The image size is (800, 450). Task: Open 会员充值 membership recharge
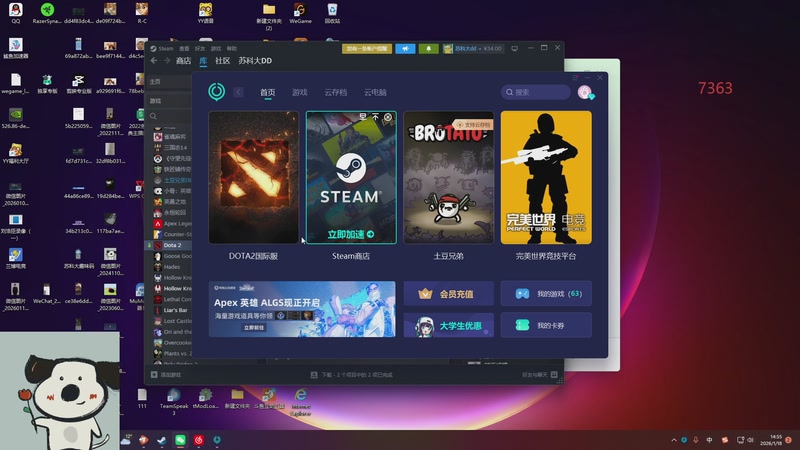pyautogui.click(x=448, y=293)
